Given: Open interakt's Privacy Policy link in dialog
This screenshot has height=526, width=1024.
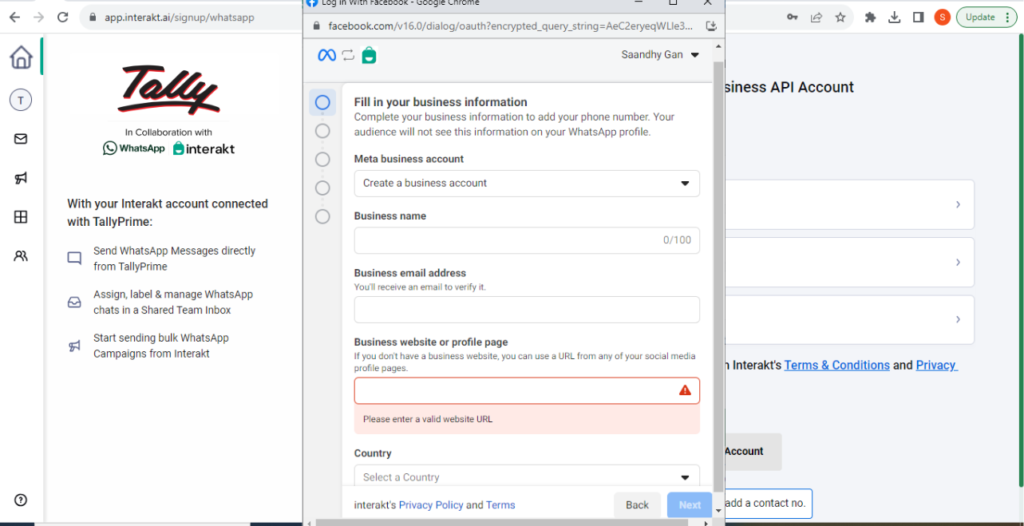Looking at the screenshot, I should tap(431, 505).
